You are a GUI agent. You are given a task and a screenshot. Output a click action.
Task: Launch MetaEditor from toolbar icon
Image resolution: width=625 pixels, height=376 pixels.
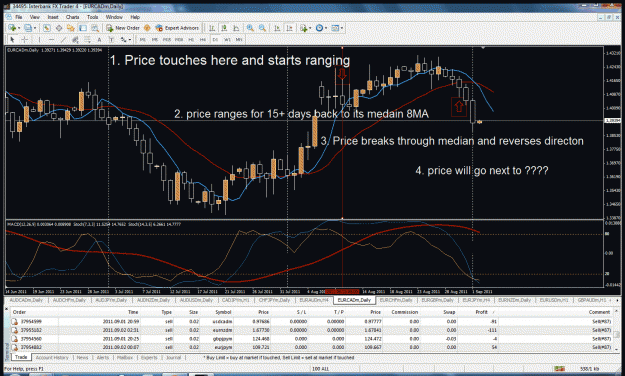(147, 28)
